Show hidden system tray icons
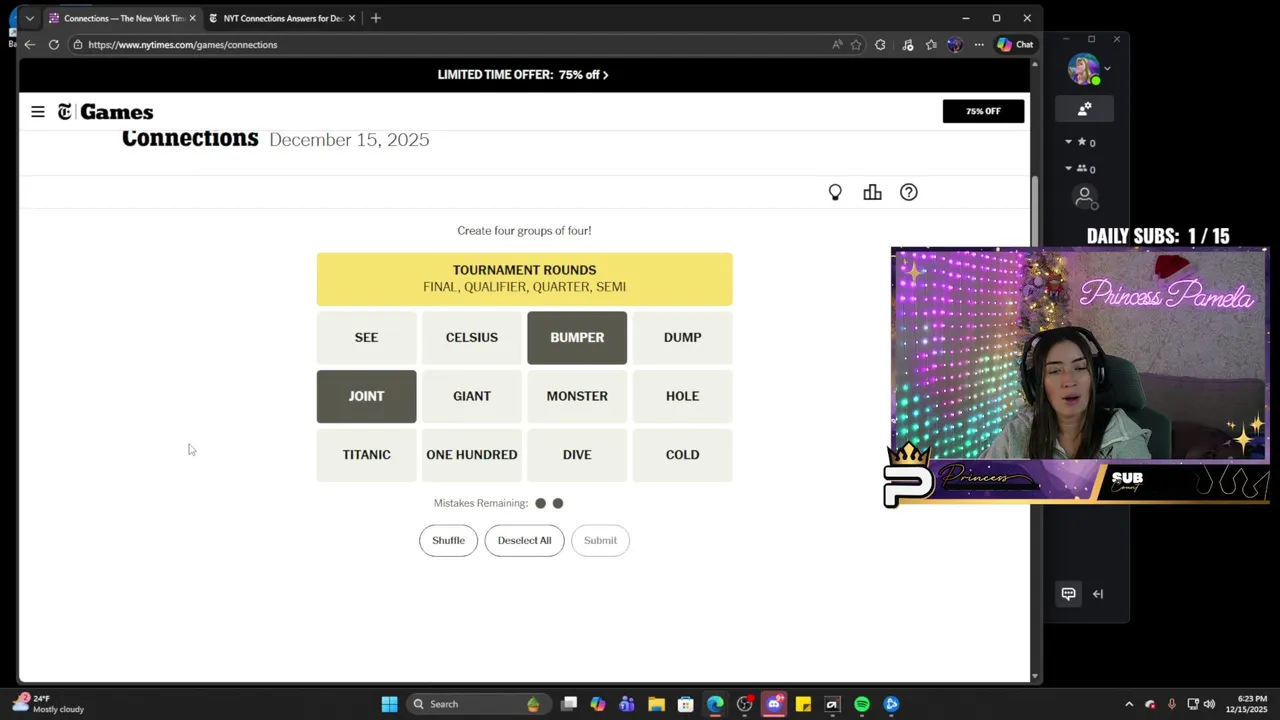This screenshot has width=1280, height=720. 1129,704
